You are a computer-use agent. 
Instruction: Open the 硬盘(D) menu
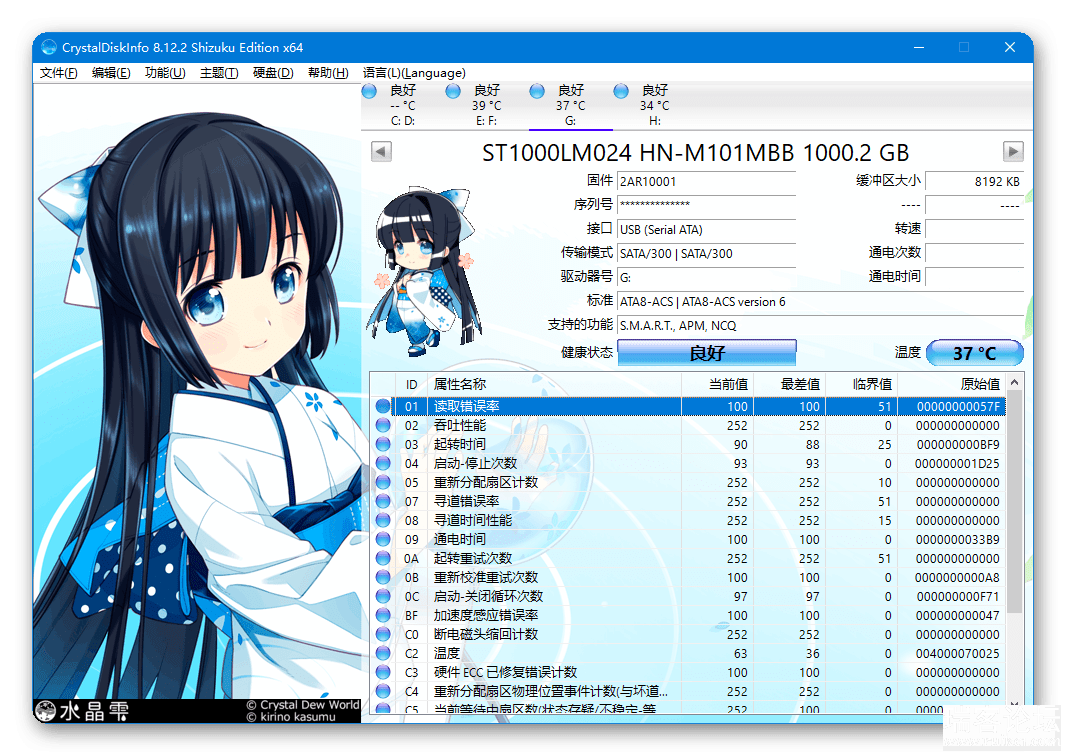273,73
